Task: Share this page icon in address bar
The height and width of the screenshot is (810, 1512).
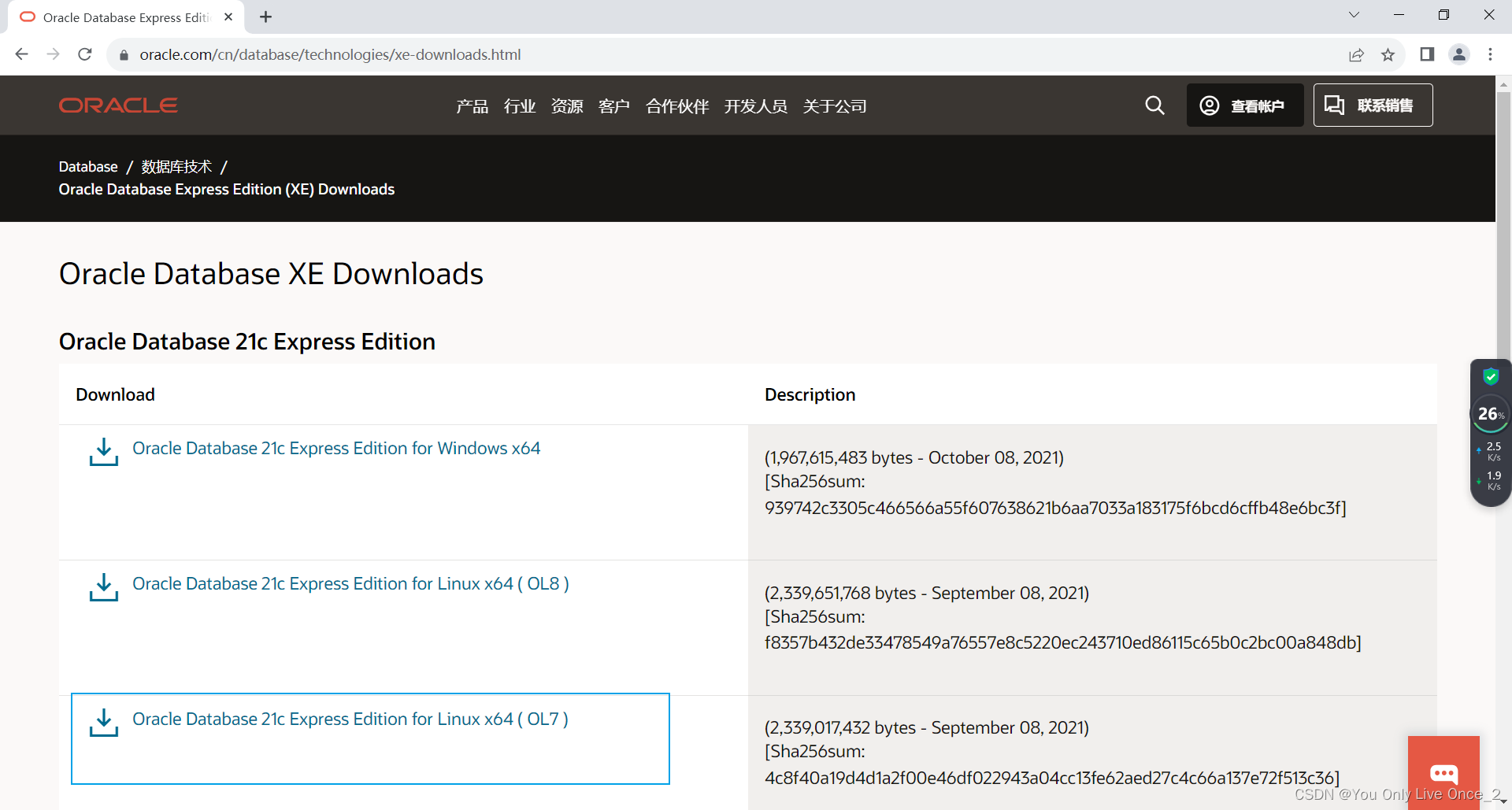Action: click(1356, 54)
